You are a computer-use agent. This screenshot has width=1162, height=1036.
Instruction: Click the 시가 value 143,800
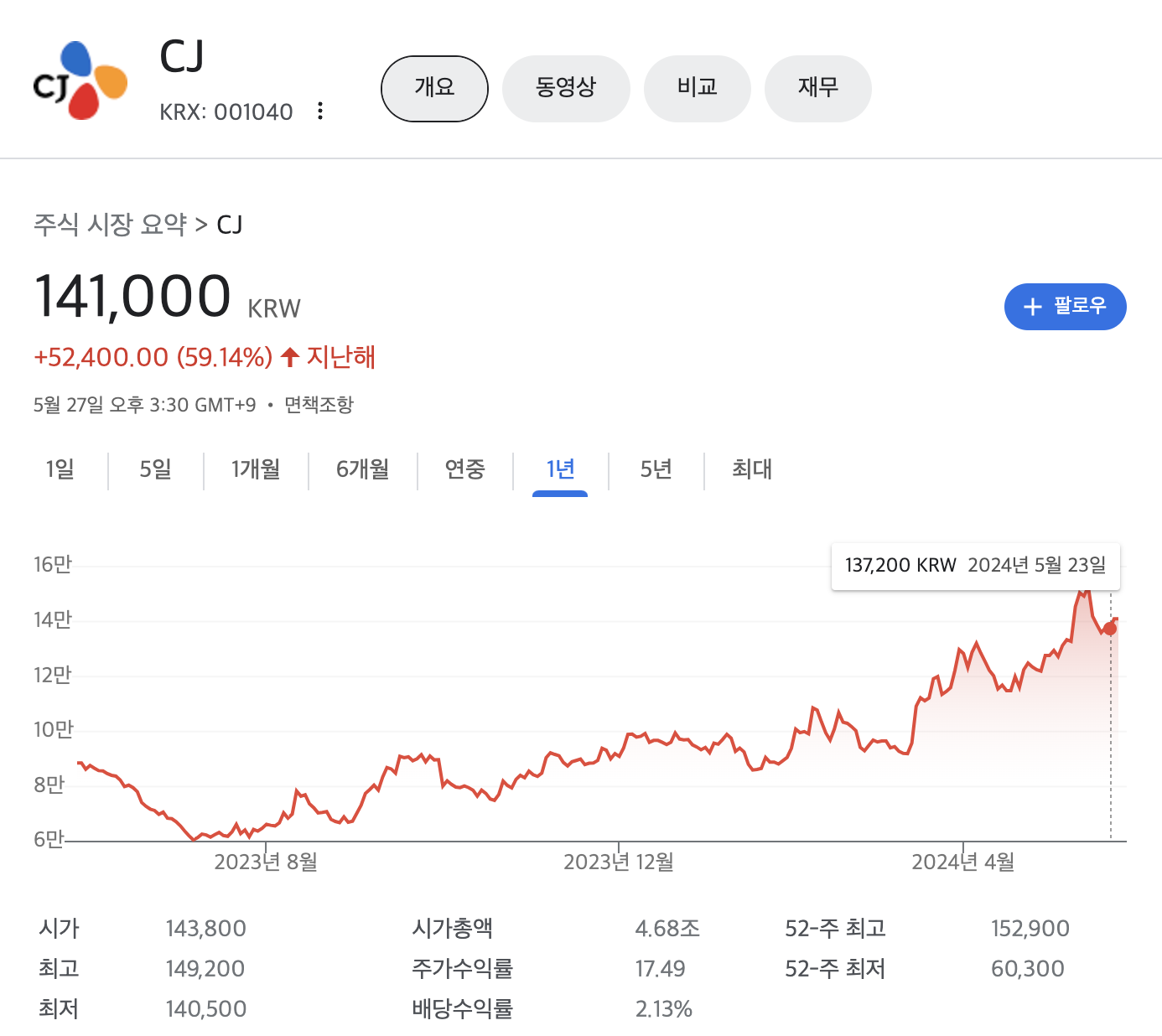[206, 929]
